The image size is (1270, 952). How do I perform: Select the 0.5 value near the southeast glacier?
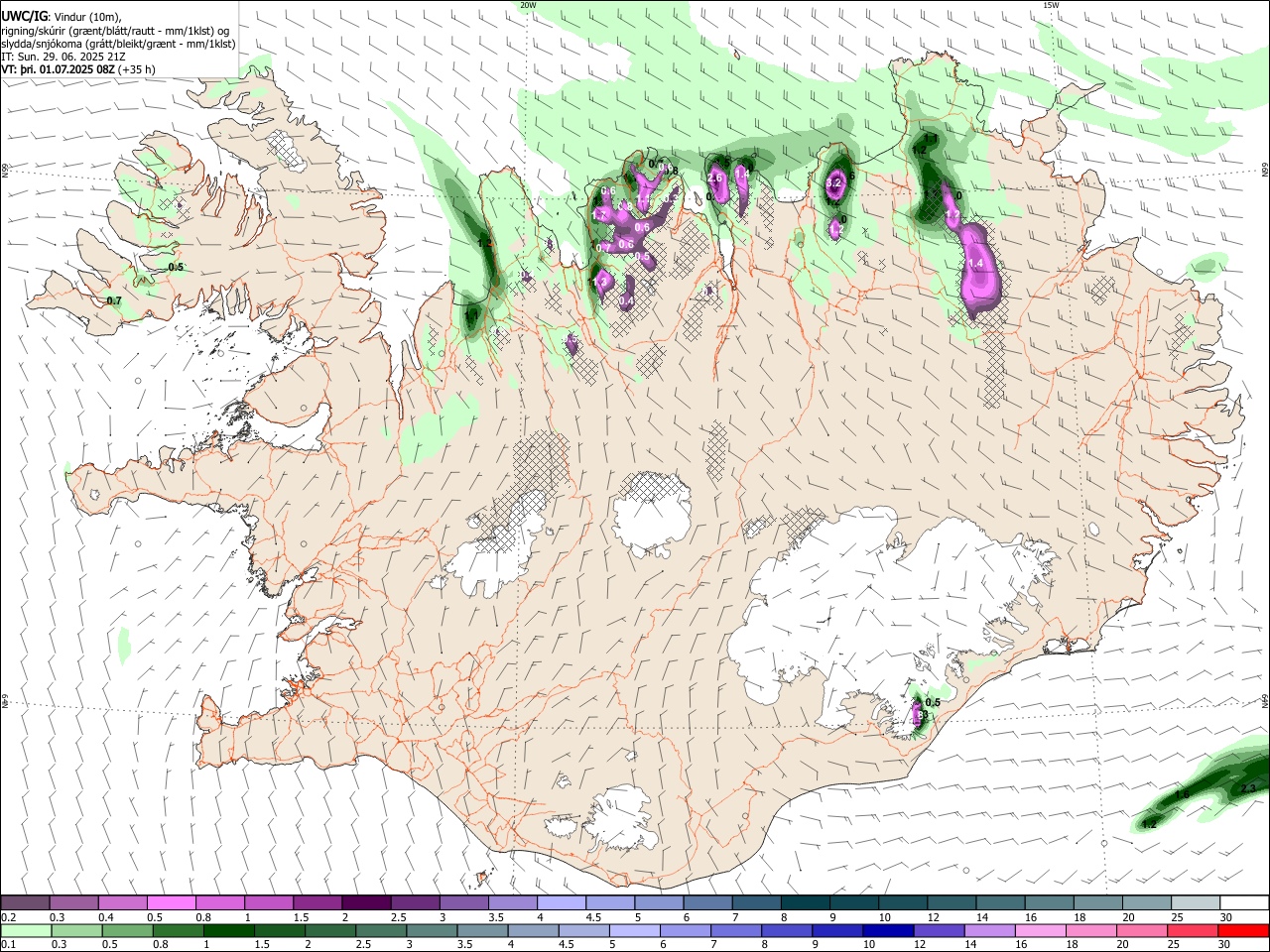[x=932, y=702]
